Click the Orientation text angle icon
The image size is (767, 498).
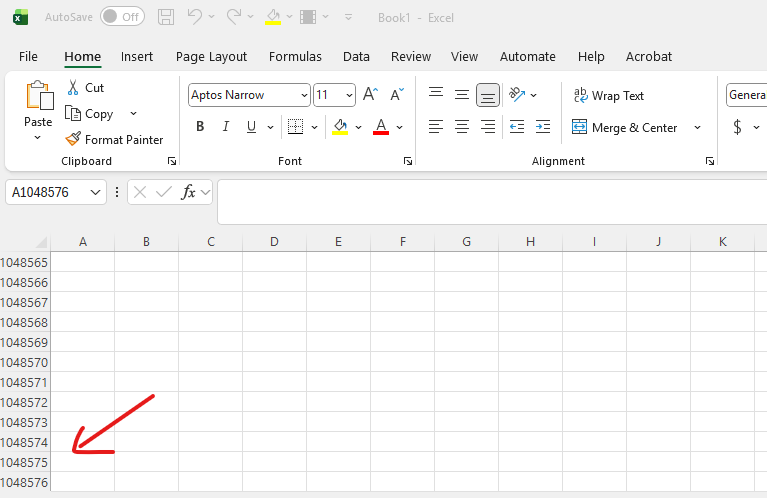click(x=517, y=94)
